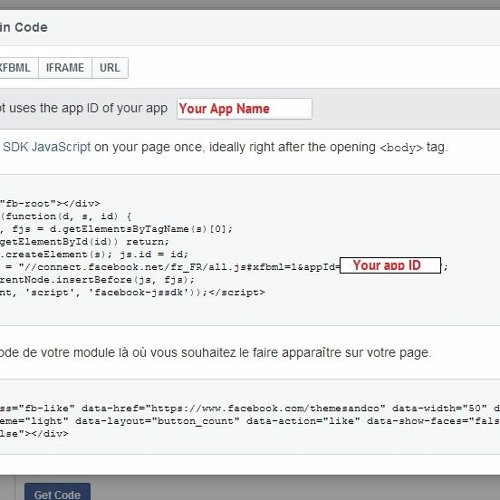
Task: Click the body tag text in the instructions
Action: 401,148
